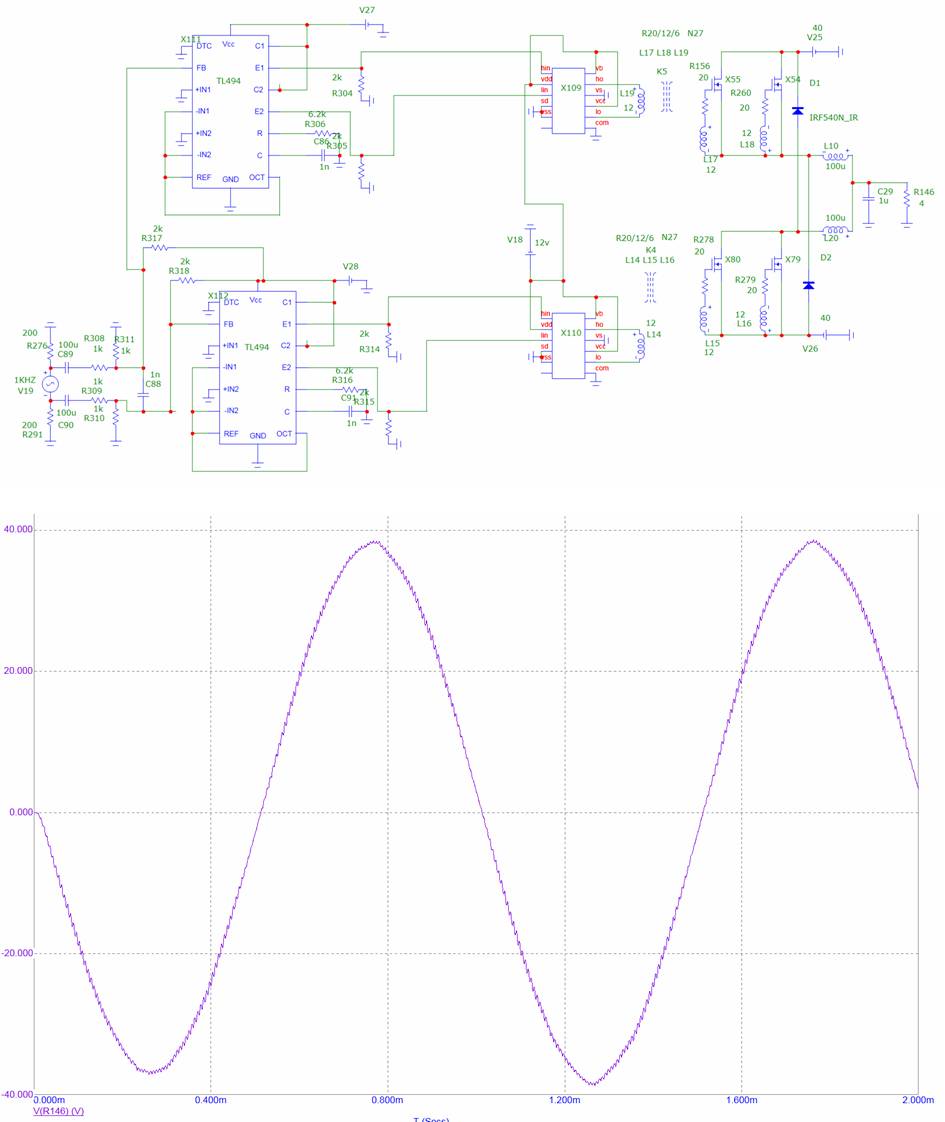
Task: Click the V25 supply battery symbol
Action: tap(816, 52)
